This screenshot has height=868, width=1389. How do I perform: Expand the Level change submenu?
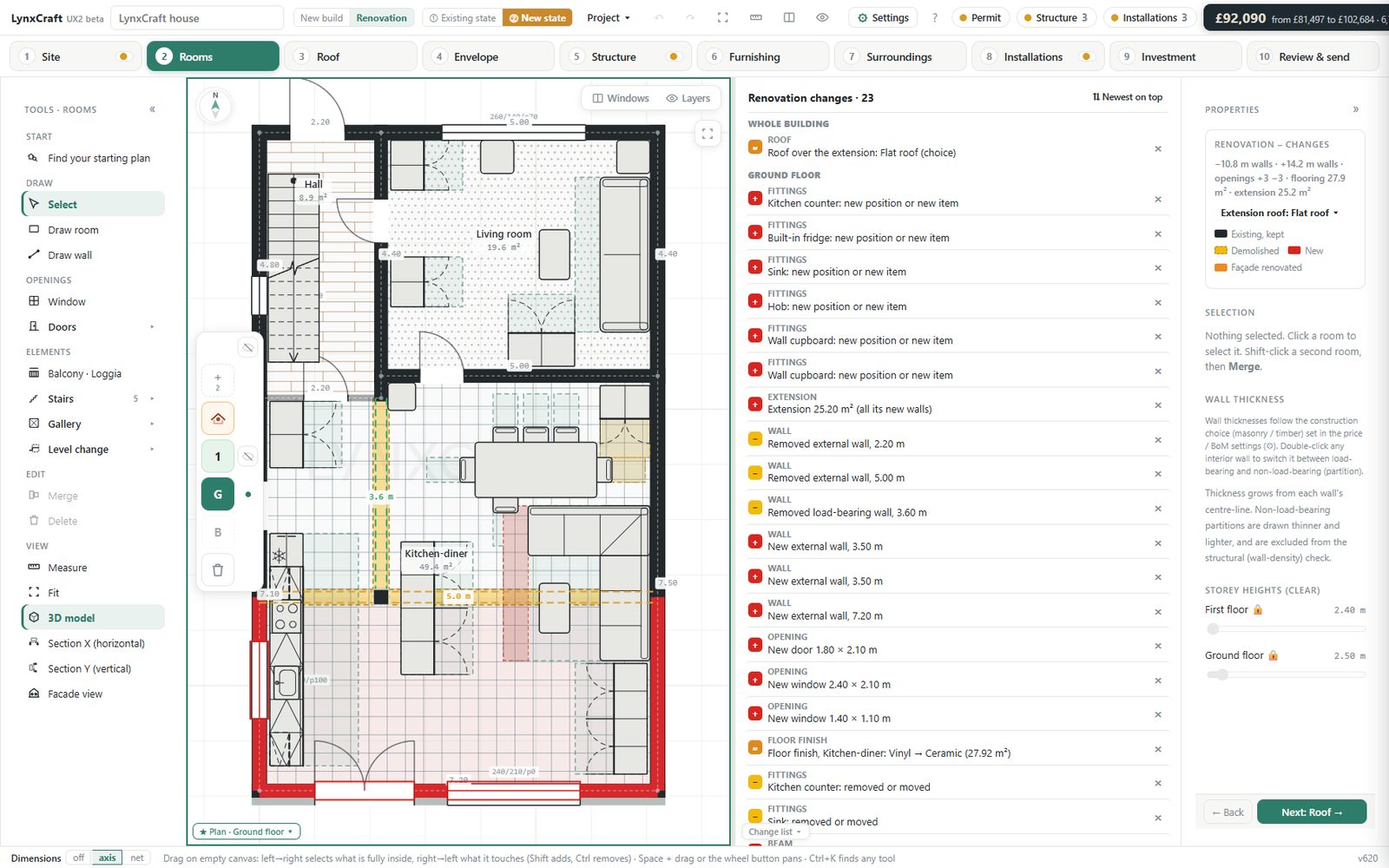pyautogui.click(x=152, y=450)
